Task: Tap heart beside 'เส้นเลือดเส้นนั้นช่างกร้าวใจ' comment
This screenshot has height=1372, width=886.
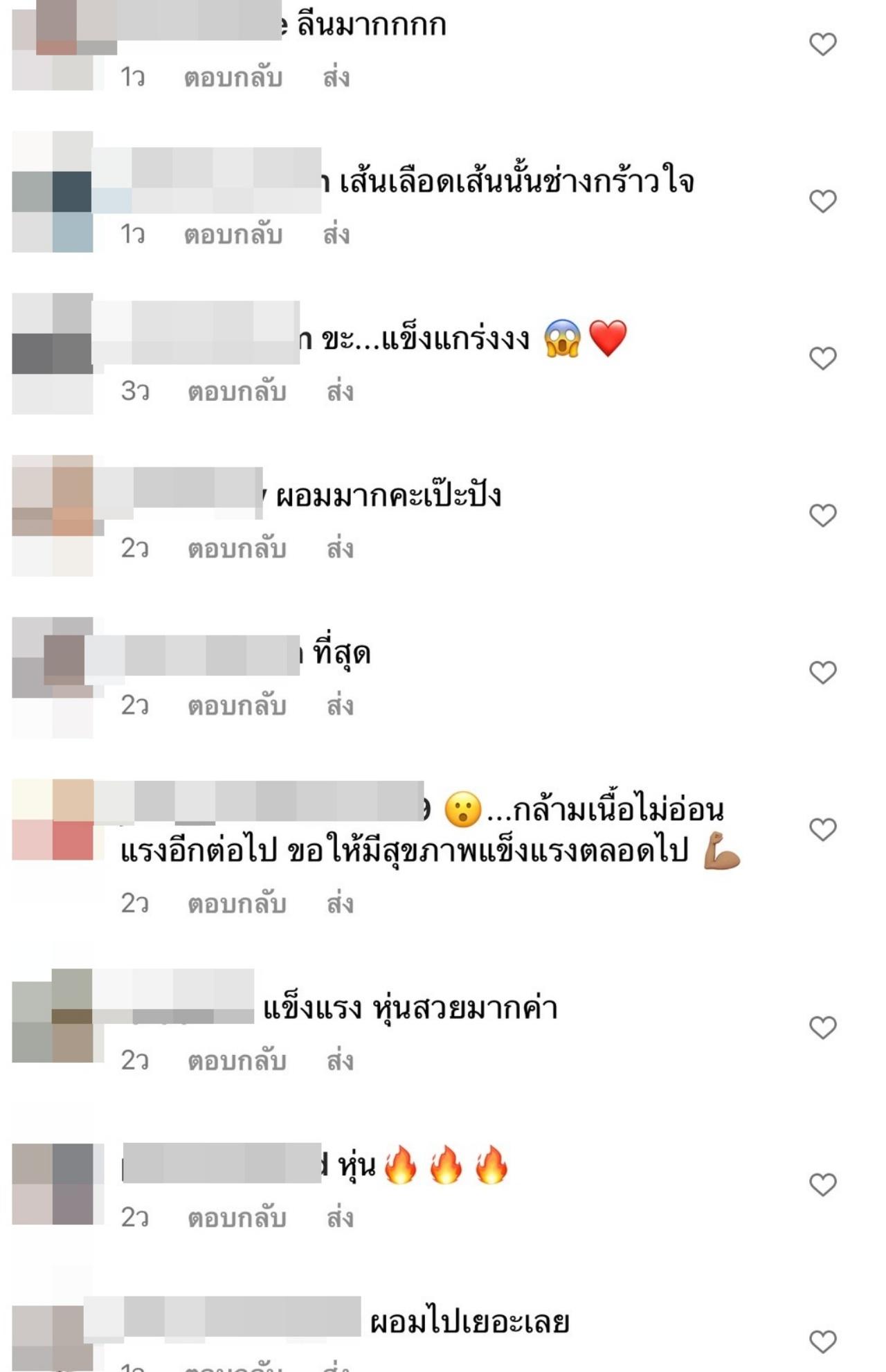Action: coord(823,201)
